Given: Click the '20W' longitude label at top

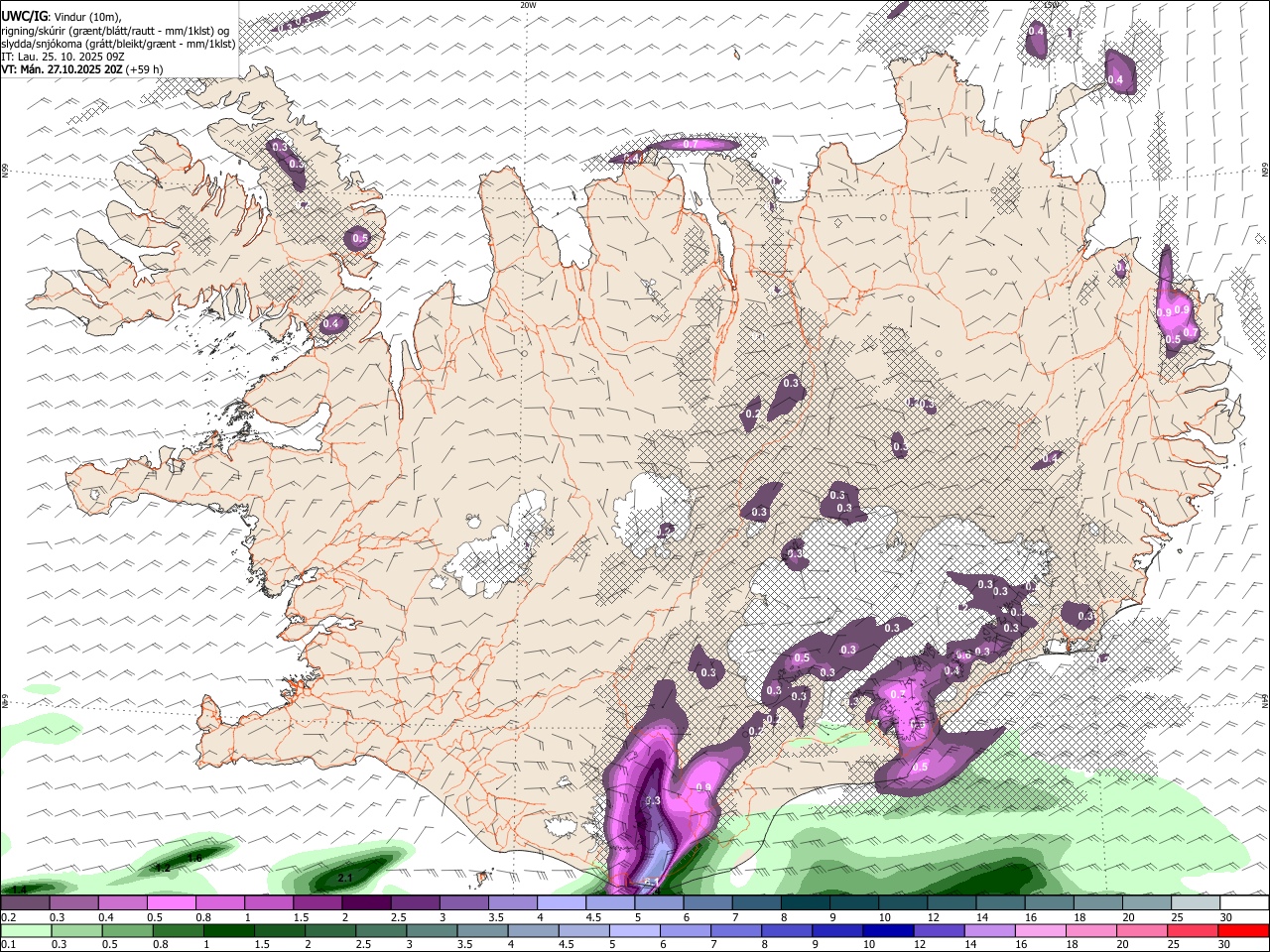Looking at the screenshot, I should pos(528,5).
